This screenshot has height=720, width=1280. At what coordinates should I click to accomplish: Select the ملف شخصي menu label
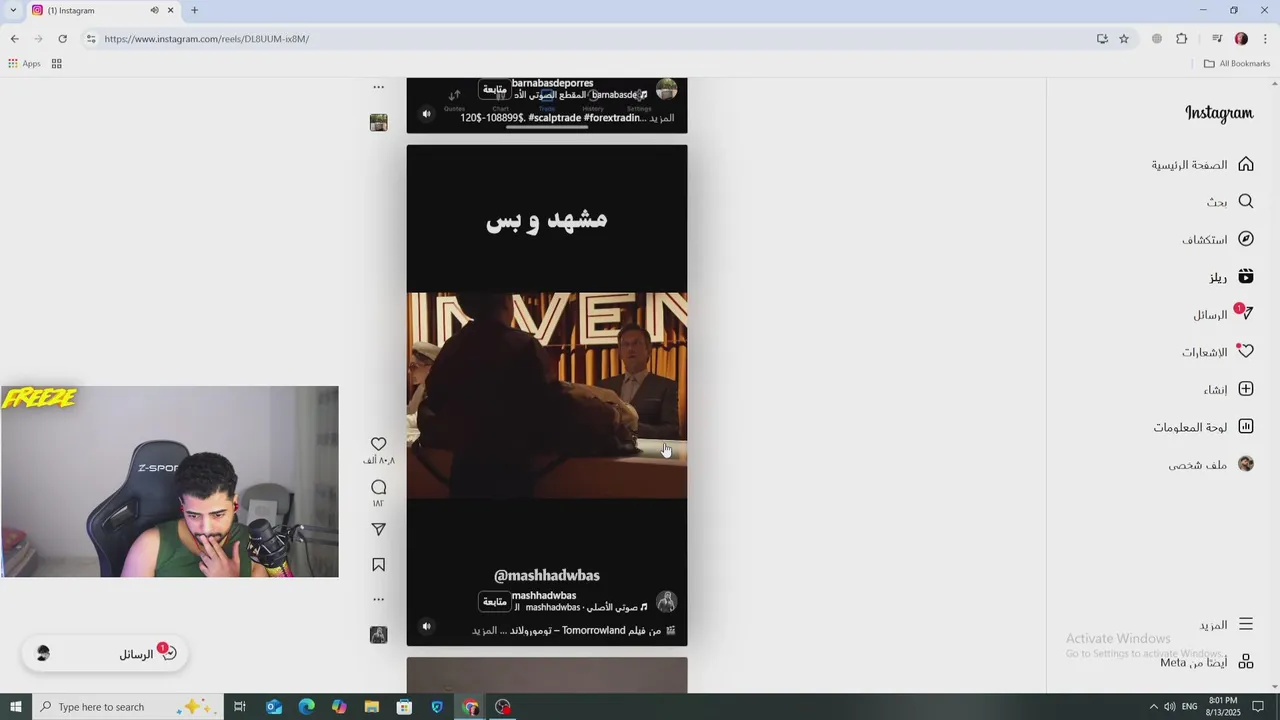pyautogui.click(x=1198, y=465)
